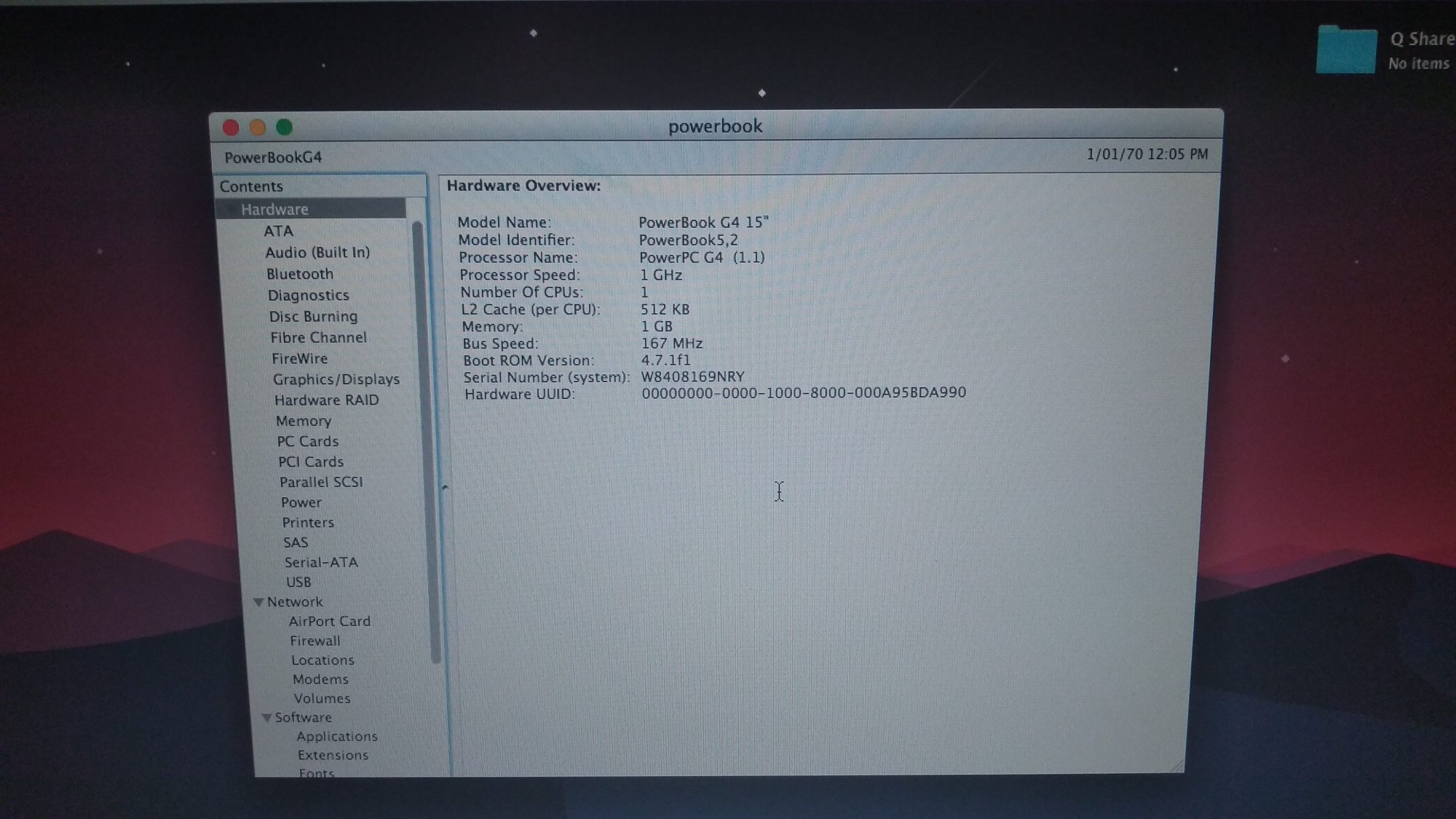Collapse the Software disclosure triangle
The height and width of the screenshot is (819, 1456).
click(x=266, y=718)
